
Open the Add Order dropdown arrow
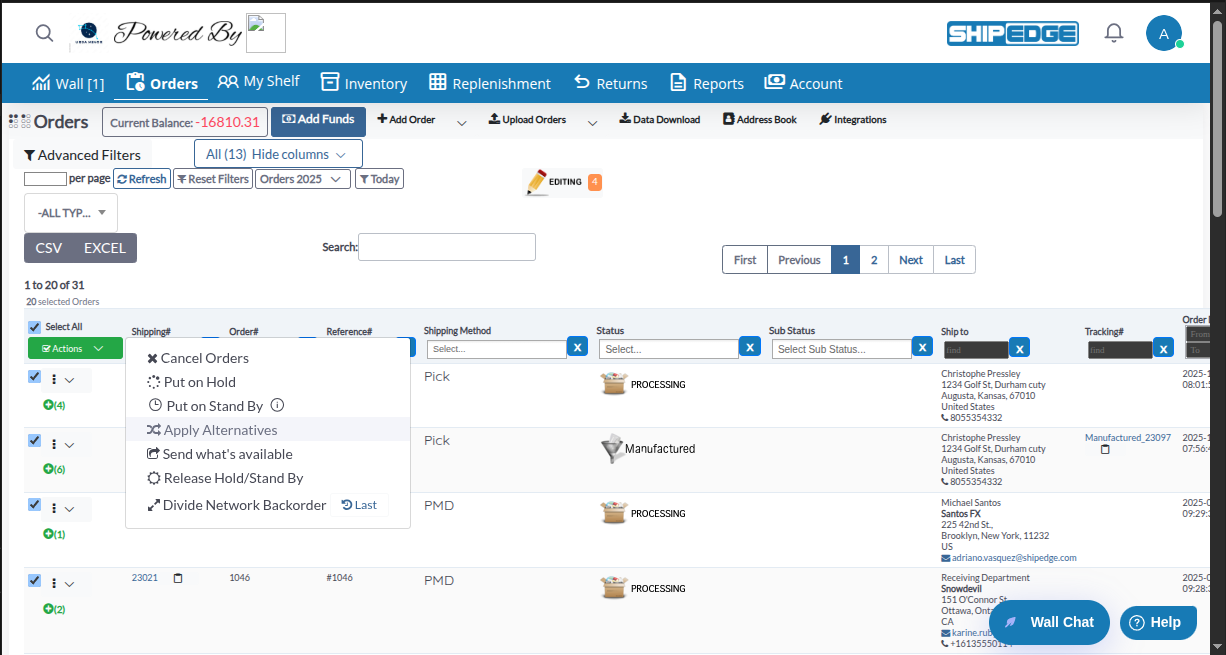[461, 119]
